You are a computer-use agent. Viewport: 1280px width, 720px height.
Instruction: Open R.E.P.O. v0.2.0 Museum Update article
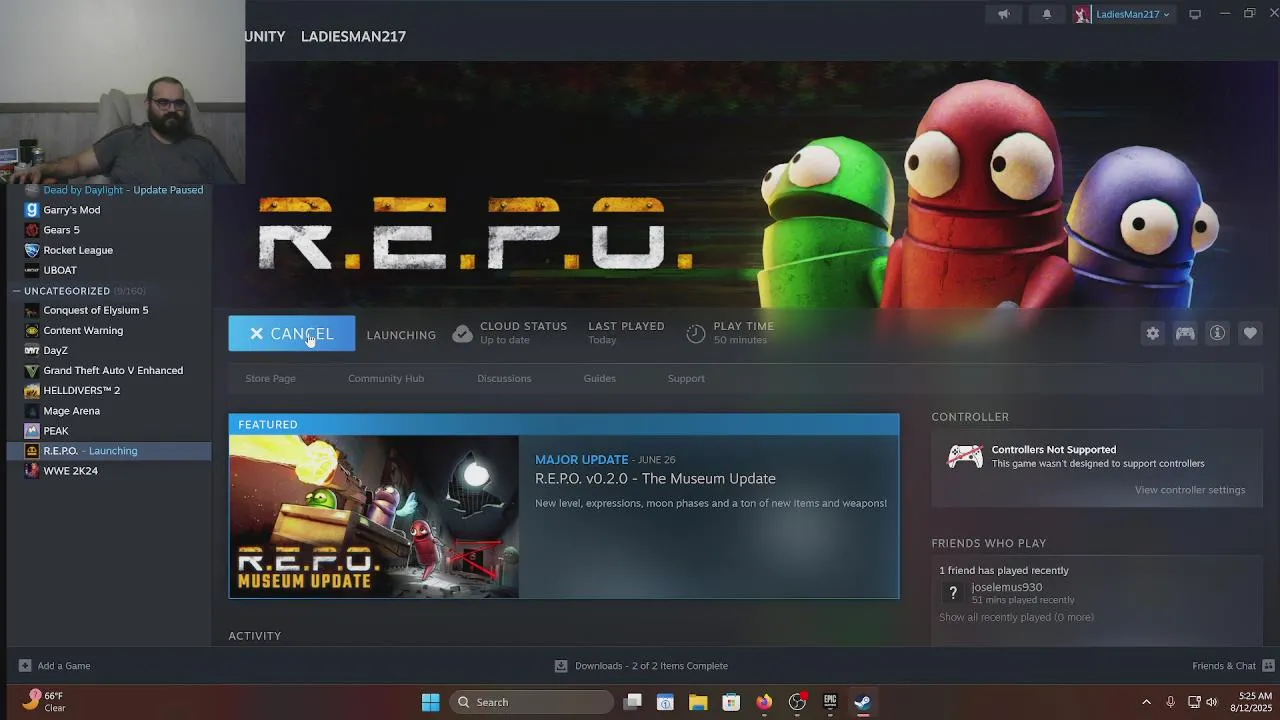(655, 479)
